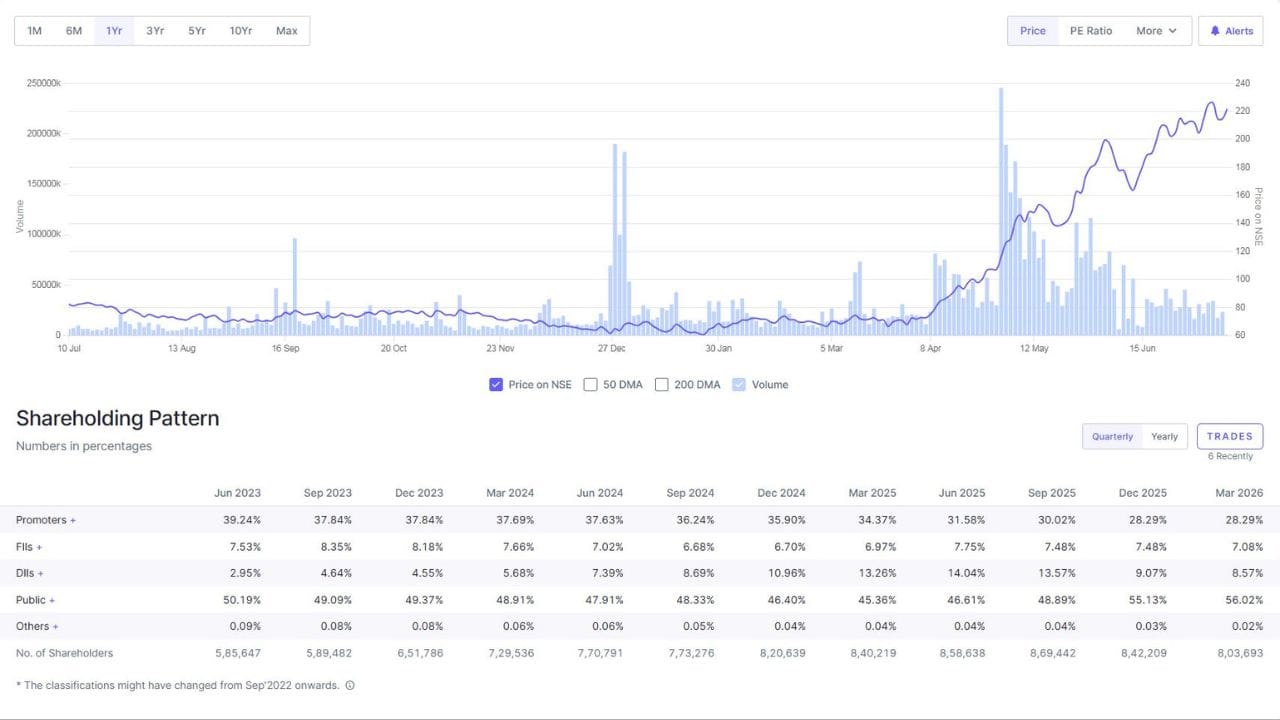Viewport: 1280px width, 720px height.
Task: Open the TRADES button
Action: click(x=1230, y=436)
